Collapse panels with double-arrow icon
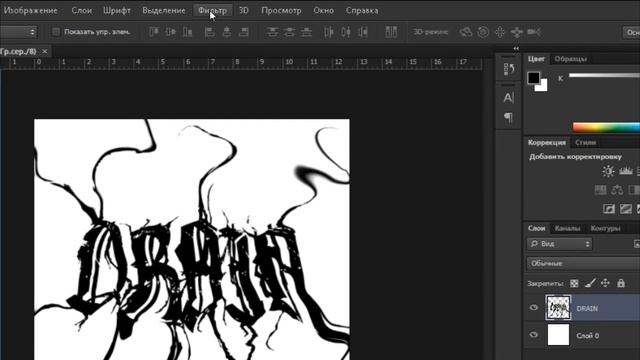This screenshot has width=640, height=360. pyautogui.click(x=516, y=49)
